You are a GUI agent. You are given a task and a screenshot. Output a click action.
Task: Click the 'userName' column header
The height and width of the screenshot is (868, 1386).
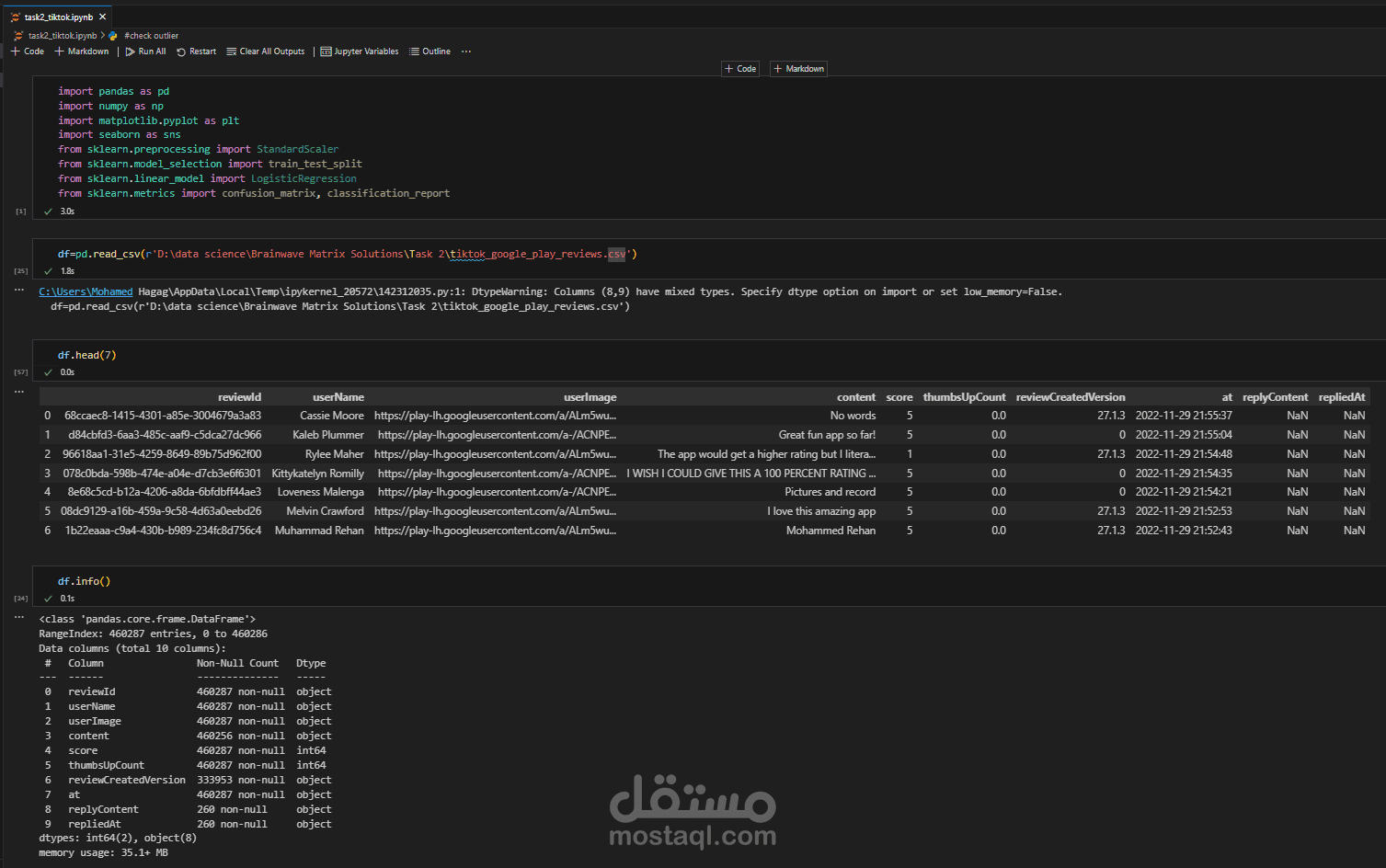coord(338,397)
